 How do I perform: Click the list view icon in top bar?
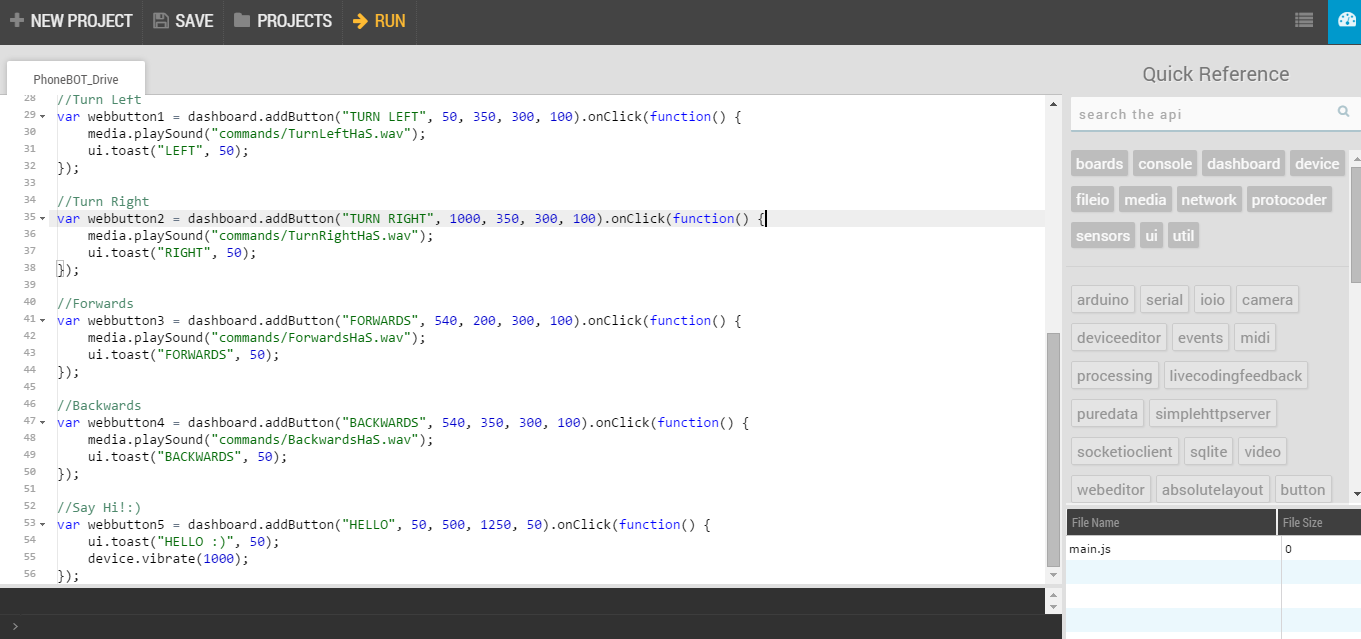[1303, 20]
